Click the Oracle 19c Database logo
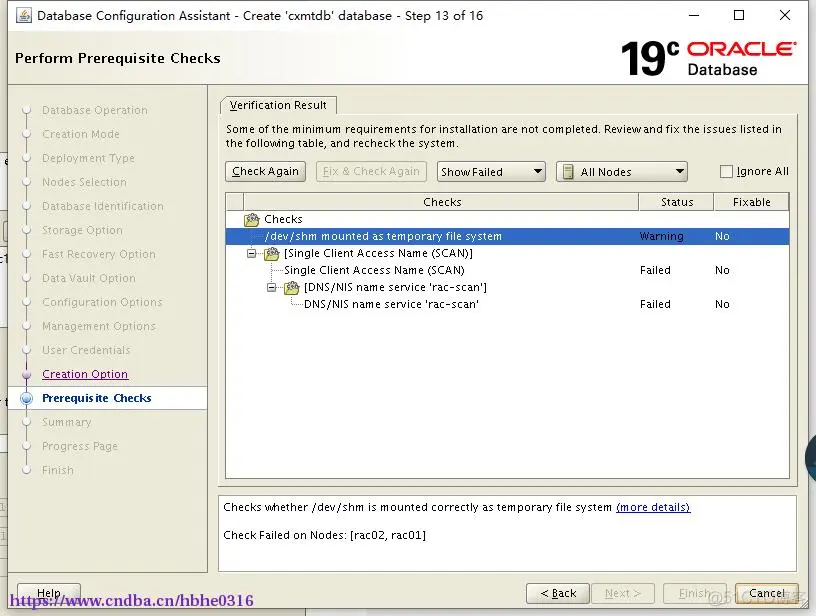Screen dimensions: 816x616 click(708, 58)
